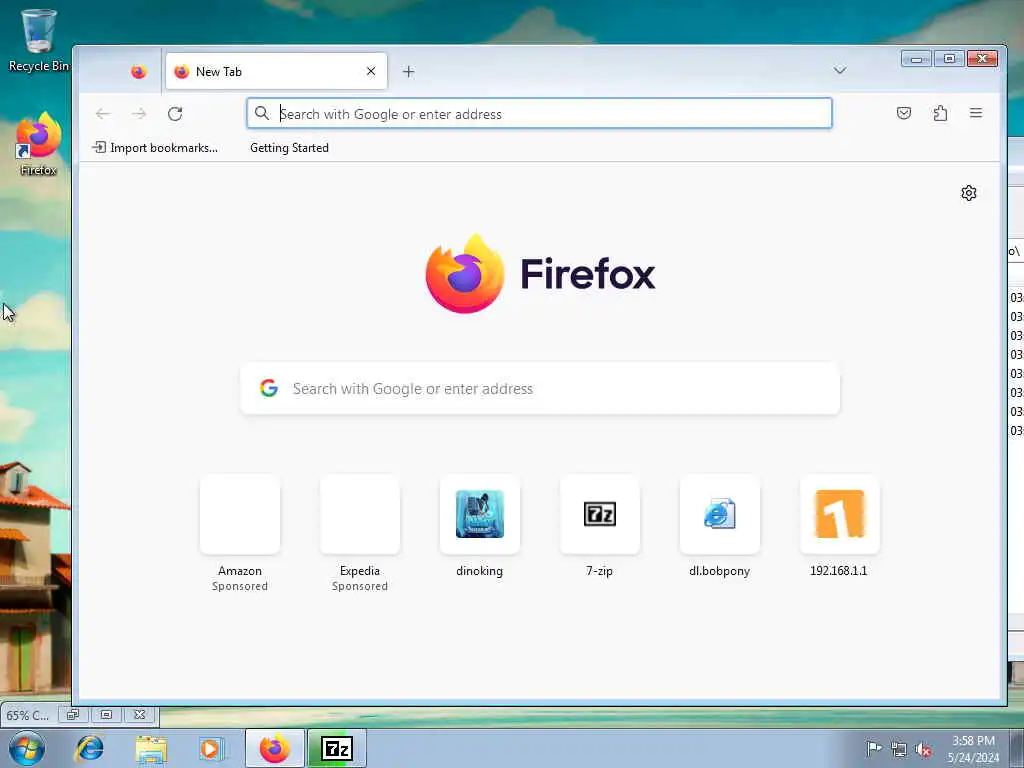The height and width of the screenshot is (768, 1024).
Task: Click muted volume icon in tray
Action: coord(923,749)
